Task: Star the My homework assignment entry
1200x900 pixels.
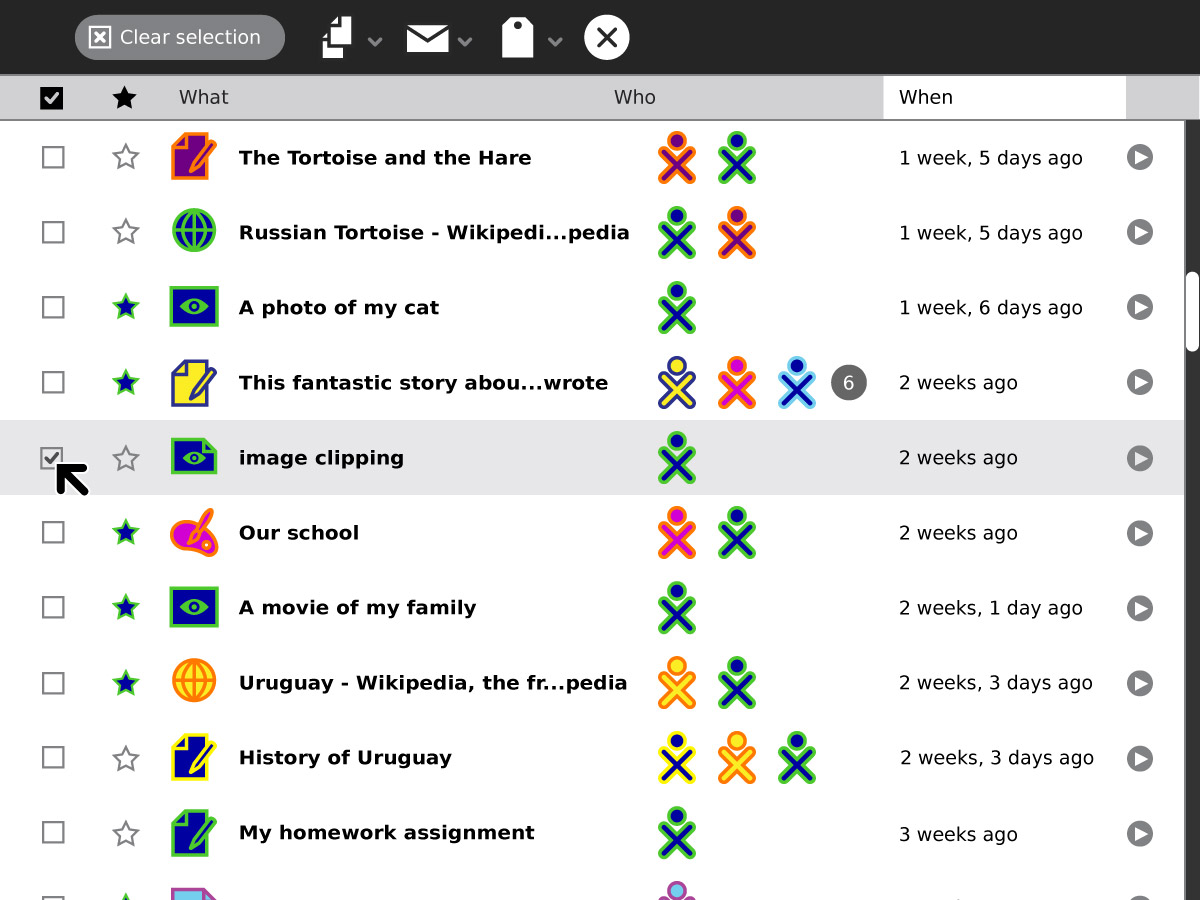Action: click(125, 833)
